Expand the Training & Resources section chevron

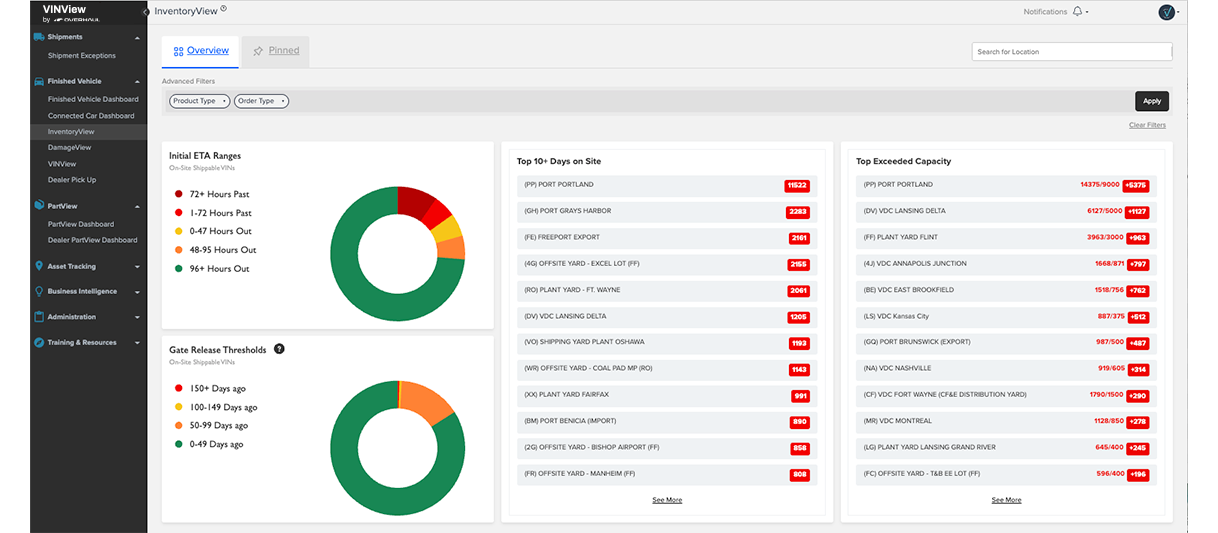click(x=137, y=343)
